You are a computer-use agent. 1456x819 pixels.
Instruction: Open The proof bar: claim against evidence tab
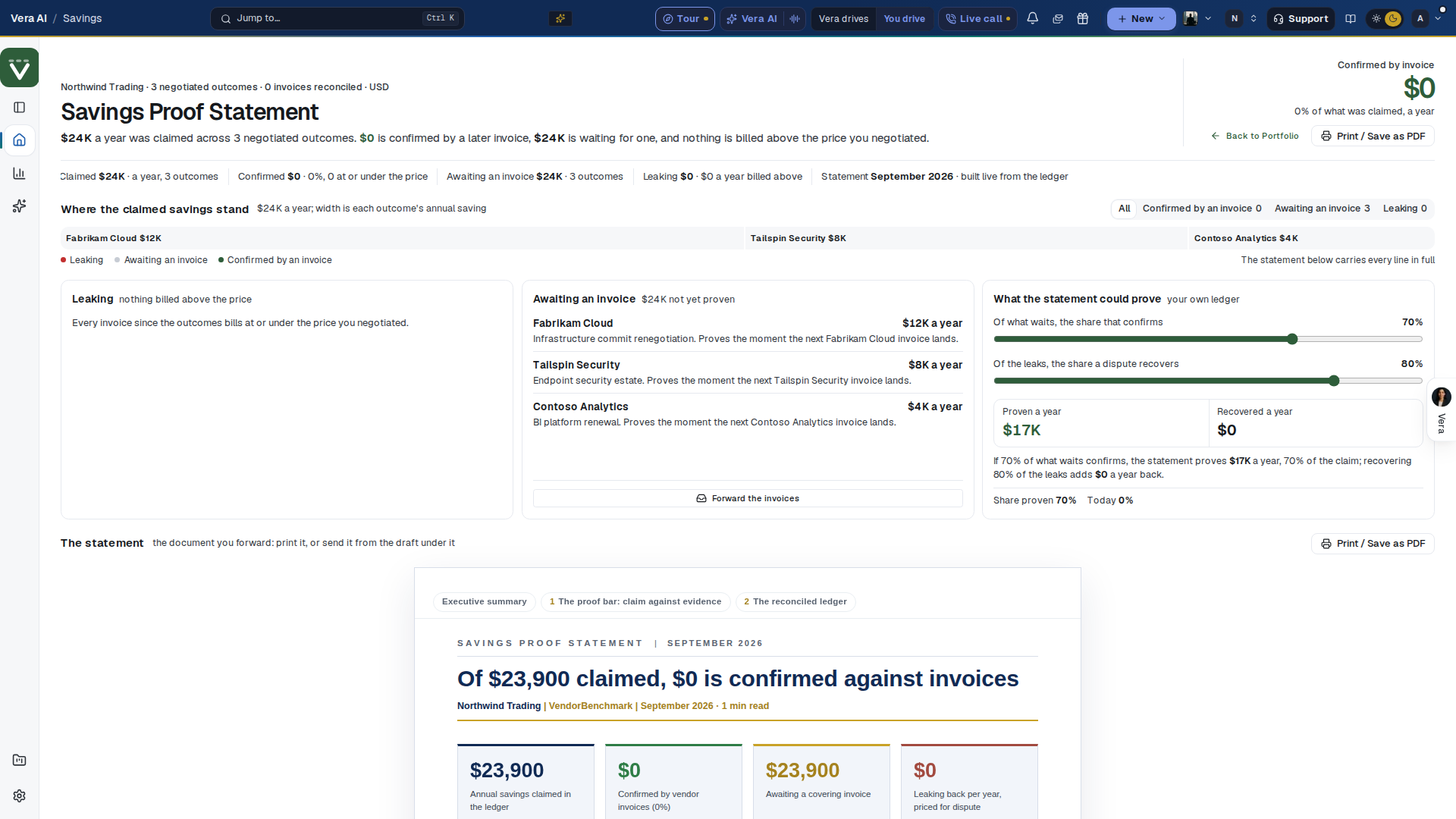pos(635,601)
